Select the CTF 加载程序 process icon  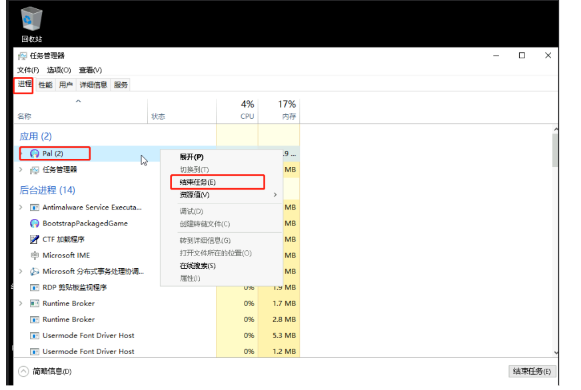pyautogui.click(x=34, y=239)
